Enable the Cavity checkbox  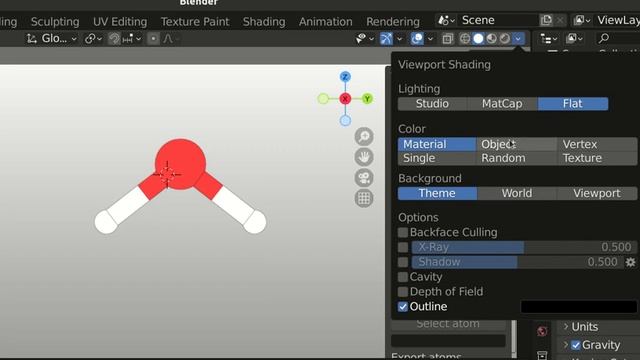(x=403, y=277)
